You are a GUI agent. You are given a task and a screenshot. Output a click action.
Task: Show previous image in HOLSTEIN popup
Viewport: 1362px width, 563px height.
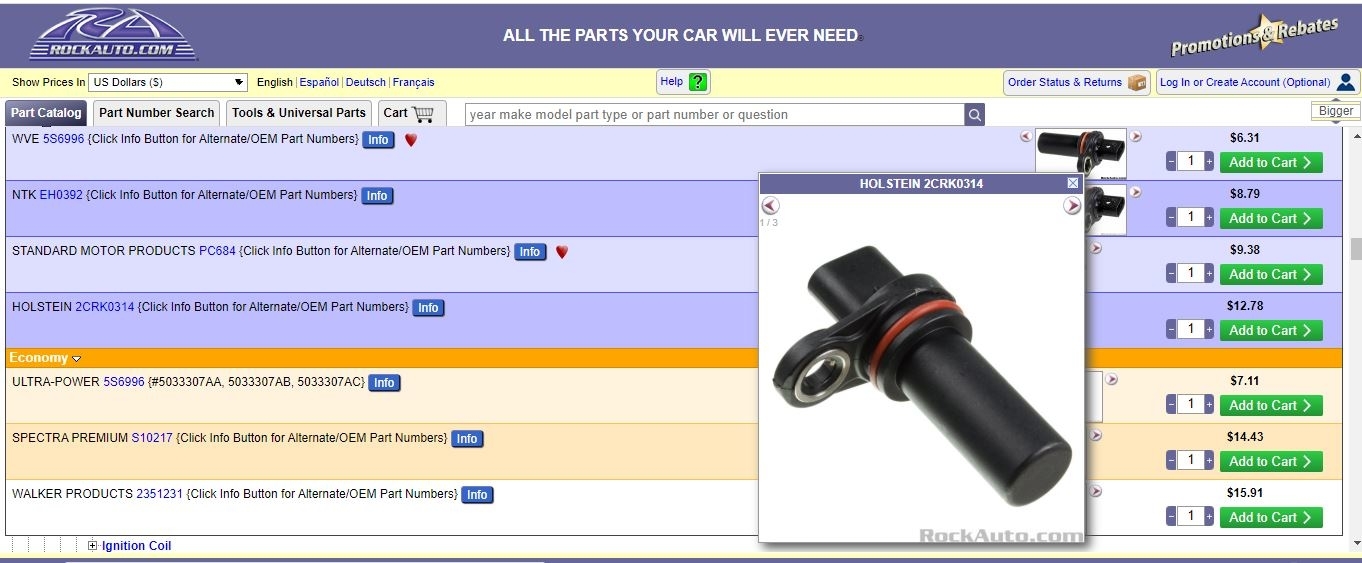[x=770, y=205]
